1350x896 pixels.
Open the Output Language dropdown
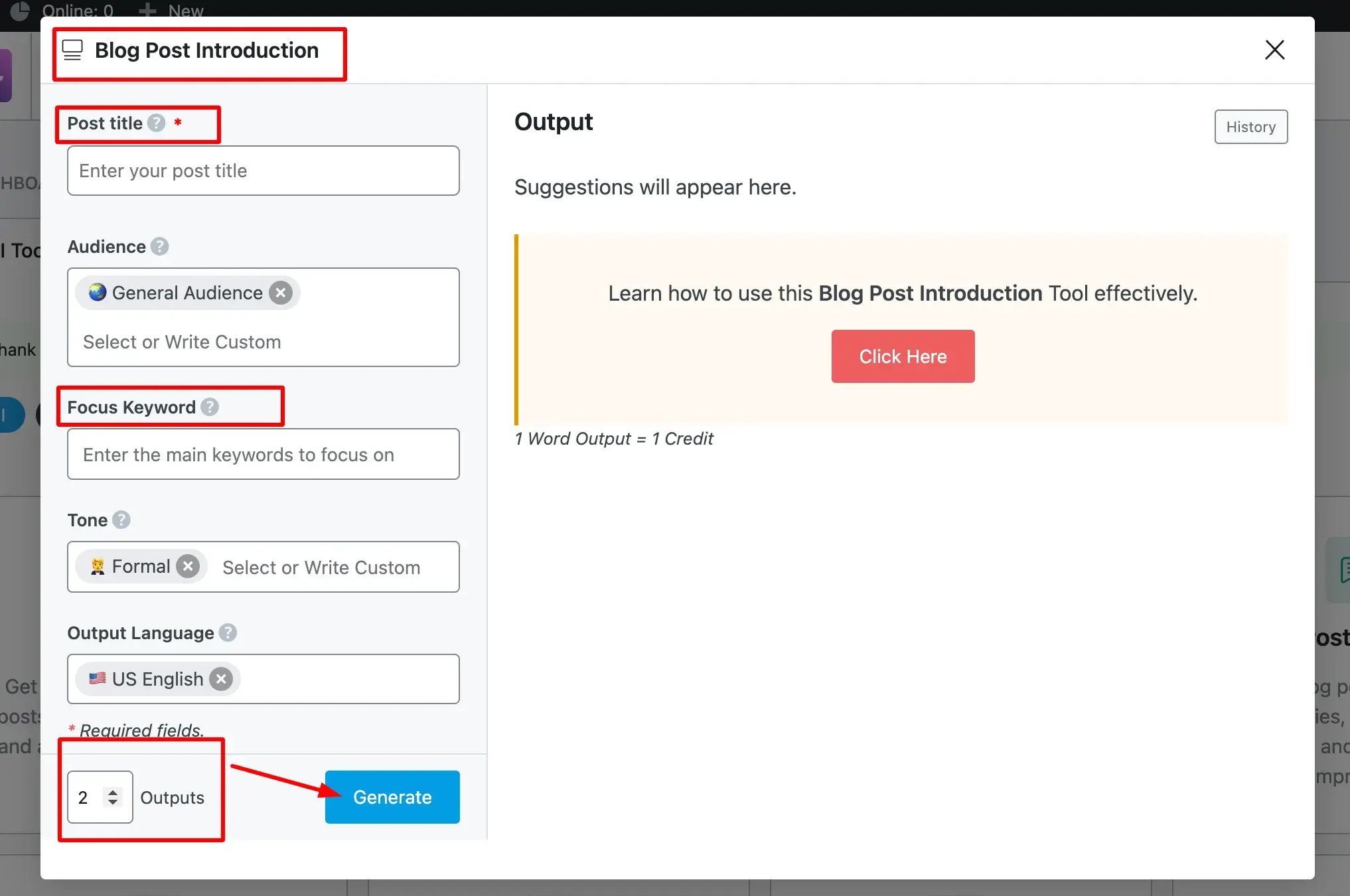263,679
